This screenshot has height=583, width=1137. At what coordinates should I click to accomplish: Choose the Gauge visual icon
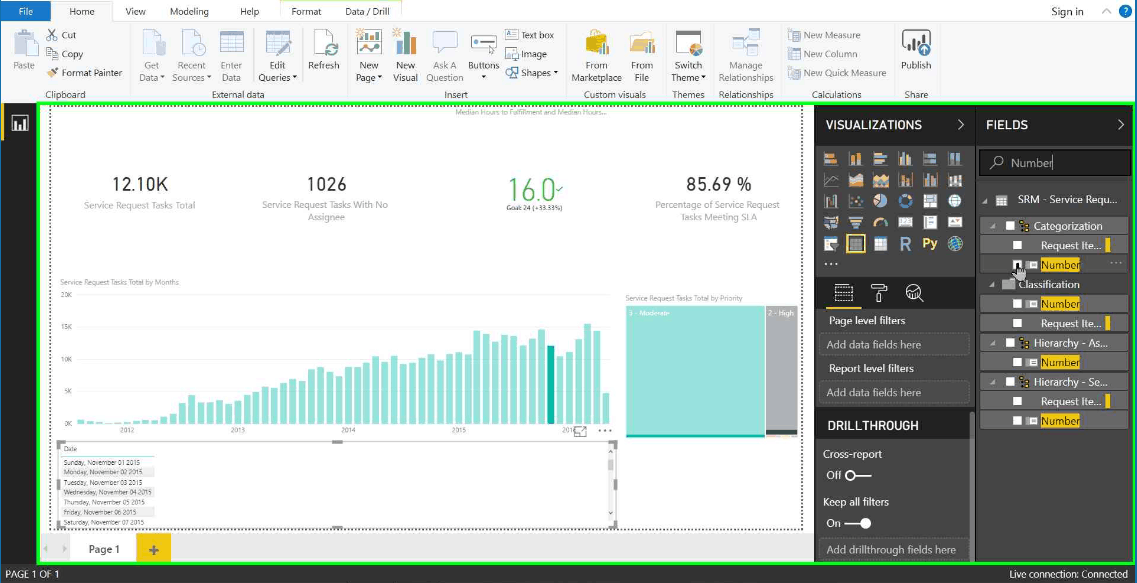click(880, 223)
